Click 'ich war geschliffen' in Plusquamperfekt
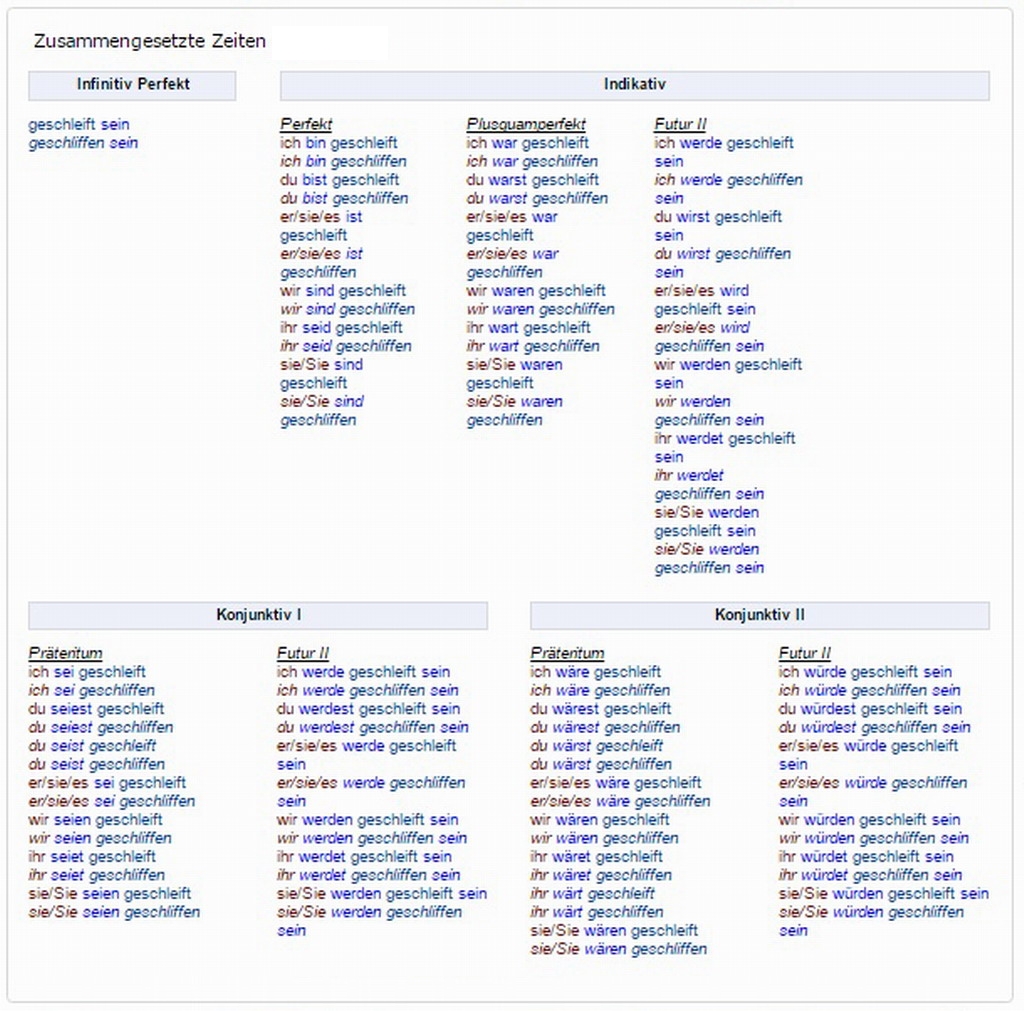This screenshot has width=1024, height=1011. [532, 161]
